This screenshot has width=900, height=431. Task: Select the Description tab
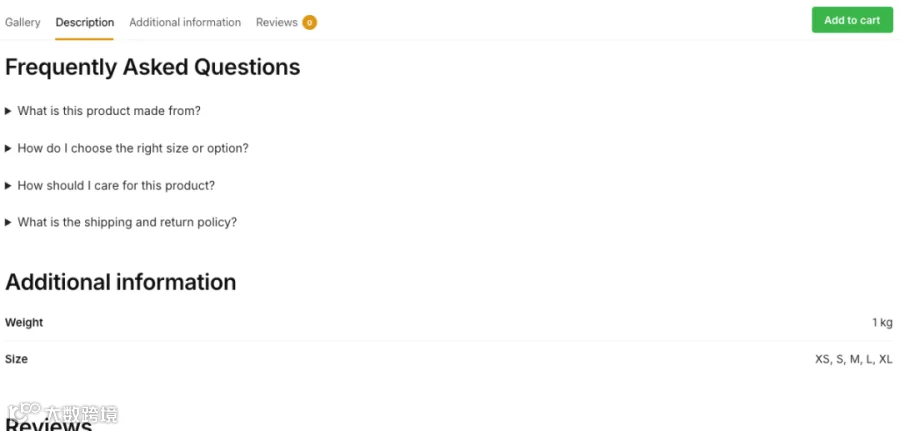click(x=85, y=22)
